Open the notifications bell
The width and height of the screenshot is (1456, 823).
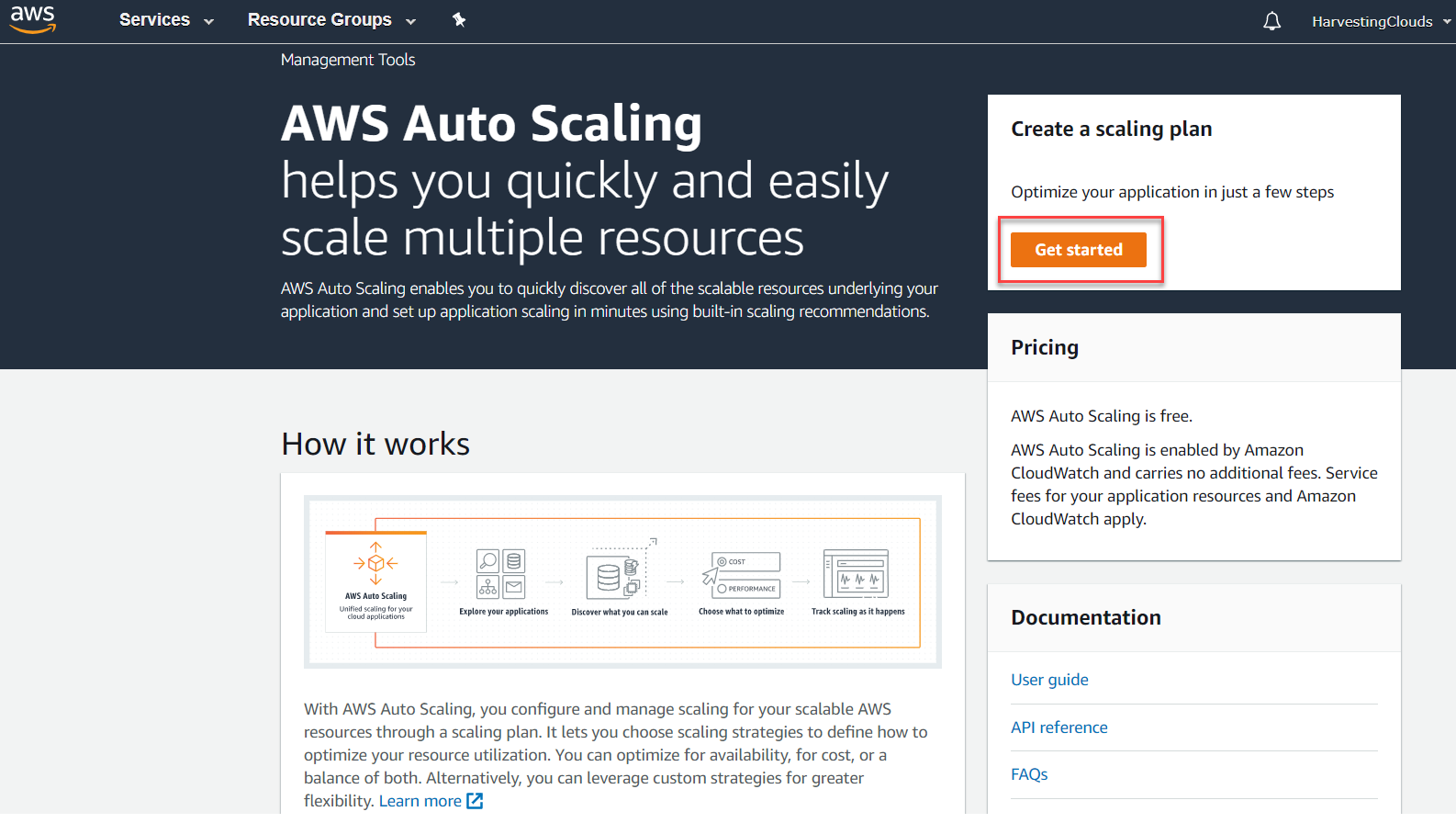[x=1271, y=21]
